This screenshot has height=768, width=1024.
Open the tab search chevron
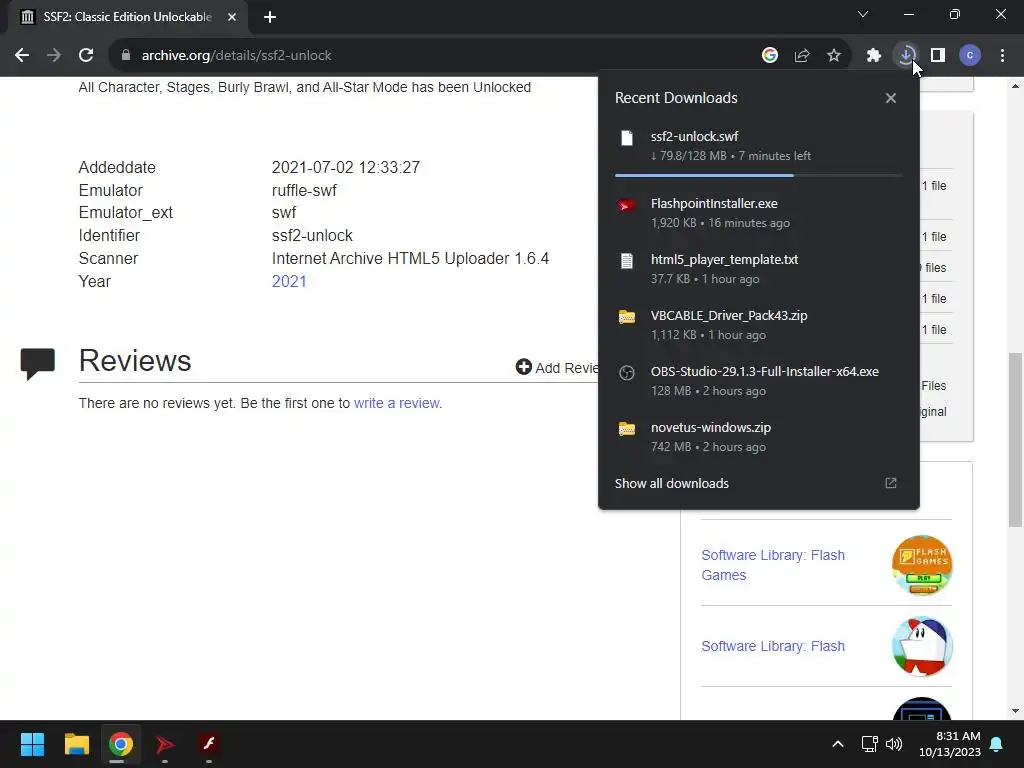click(863, 14)
